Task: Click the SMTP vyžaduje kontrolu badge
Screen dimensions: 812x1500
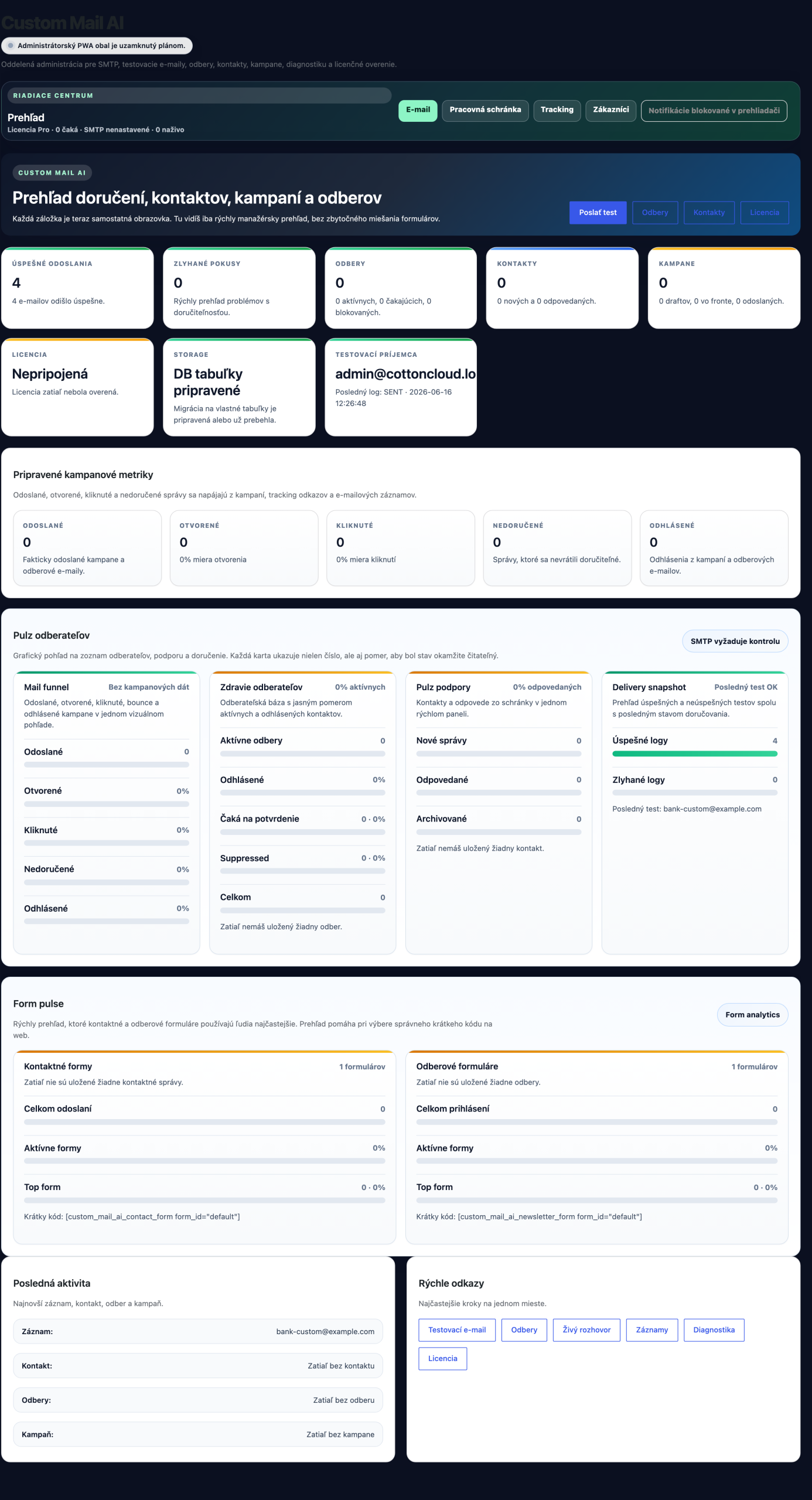Action: click(x=735, y=641)
